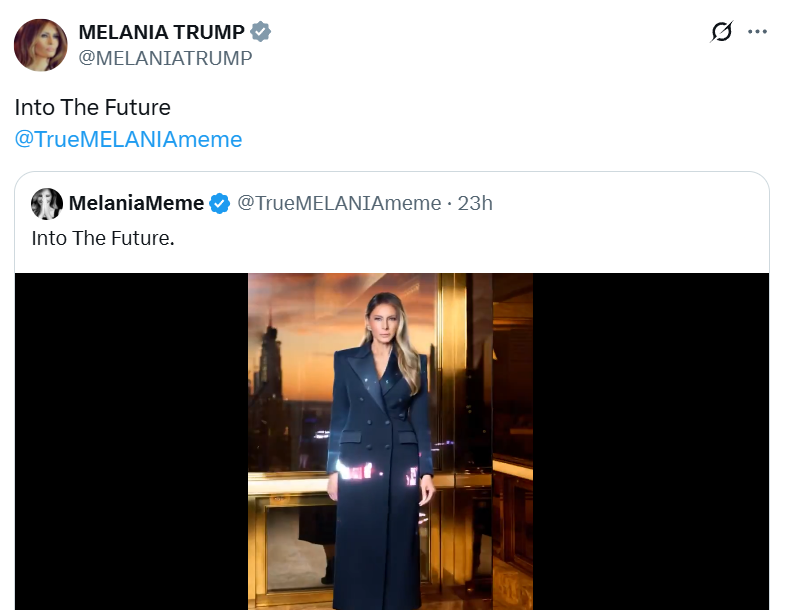Screen dimensions: 788x610
Task: Click gray @TrueMELANIAmeme handle in quoted post
Action: click(339, 204)
